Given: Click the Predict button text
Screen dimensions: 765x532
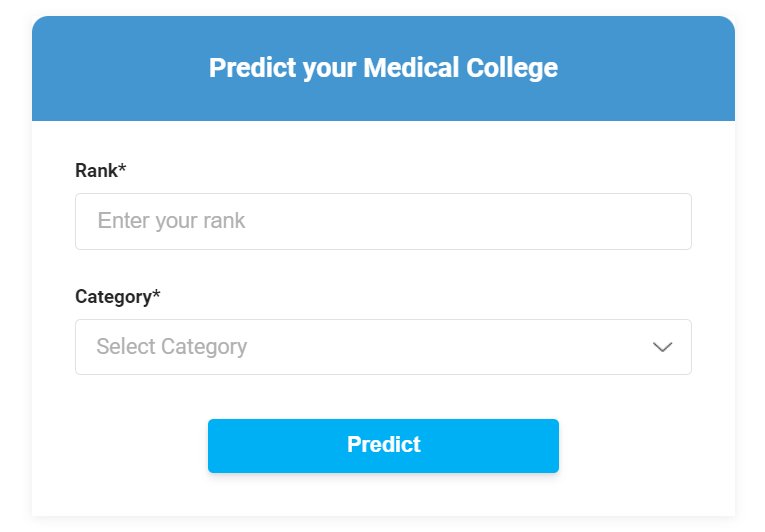Looking at the screenshot, I should point(383,445).
